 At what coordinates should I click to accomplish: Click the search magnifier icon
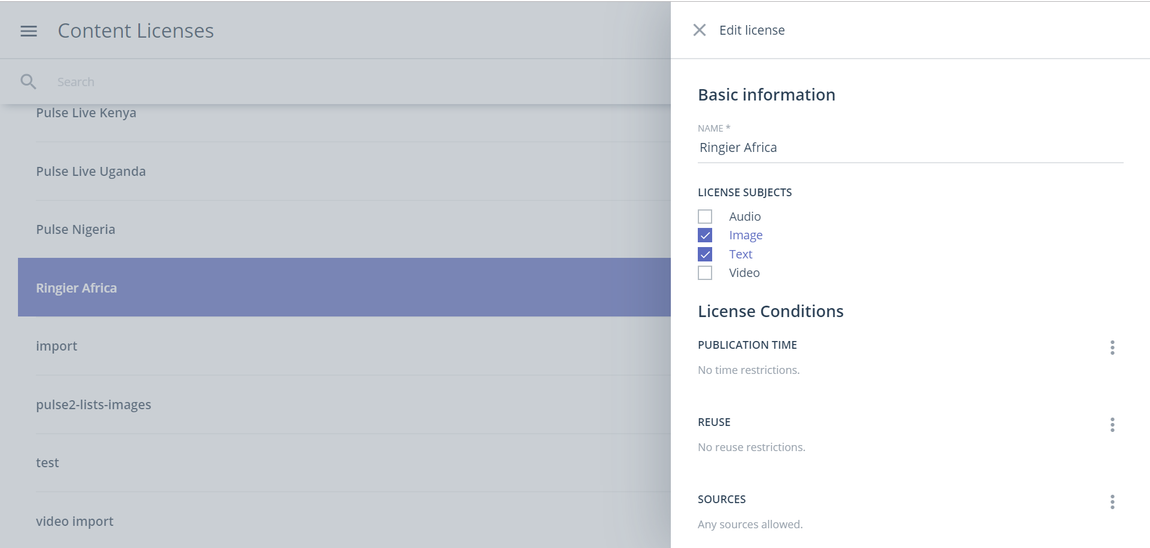pyautogui.click(x=28, y=81)
